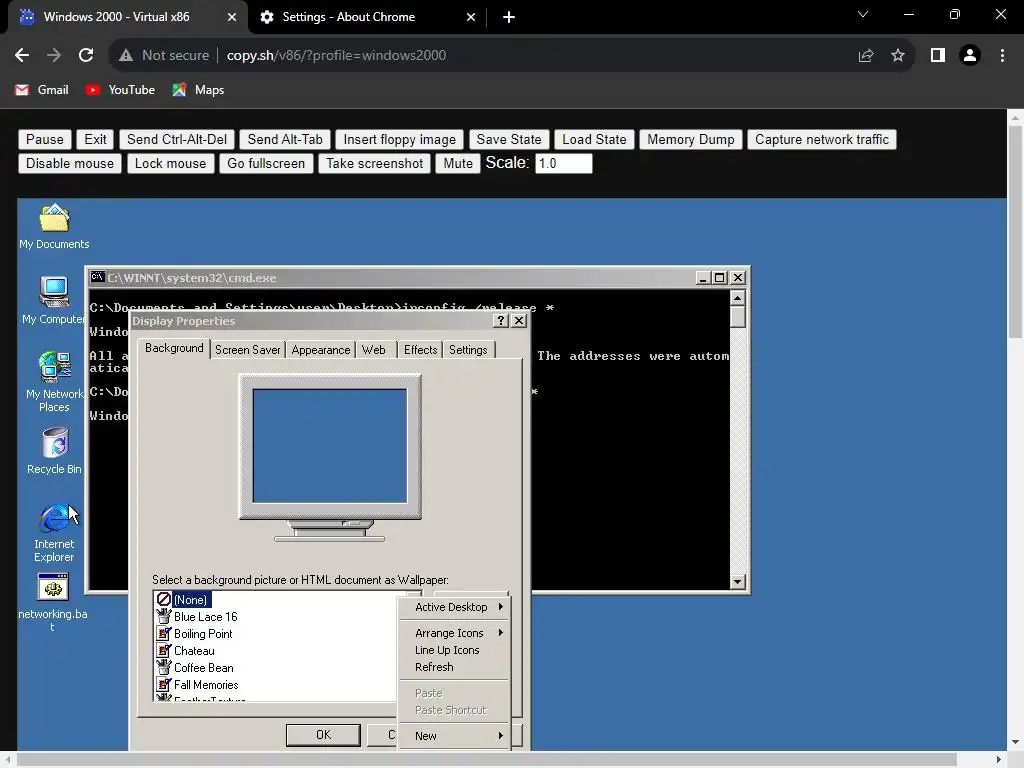Click the Not secure warning icon

point(126,56)
